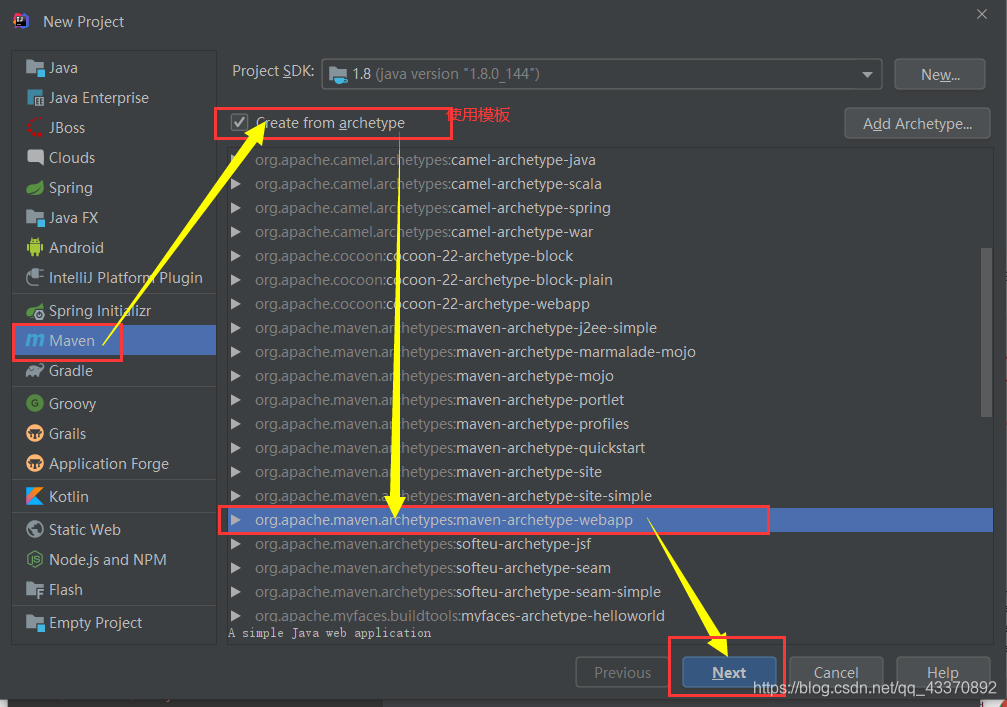Click the Application Forge icon
This screenshot has width=1007, height=707.
point(35,463)
